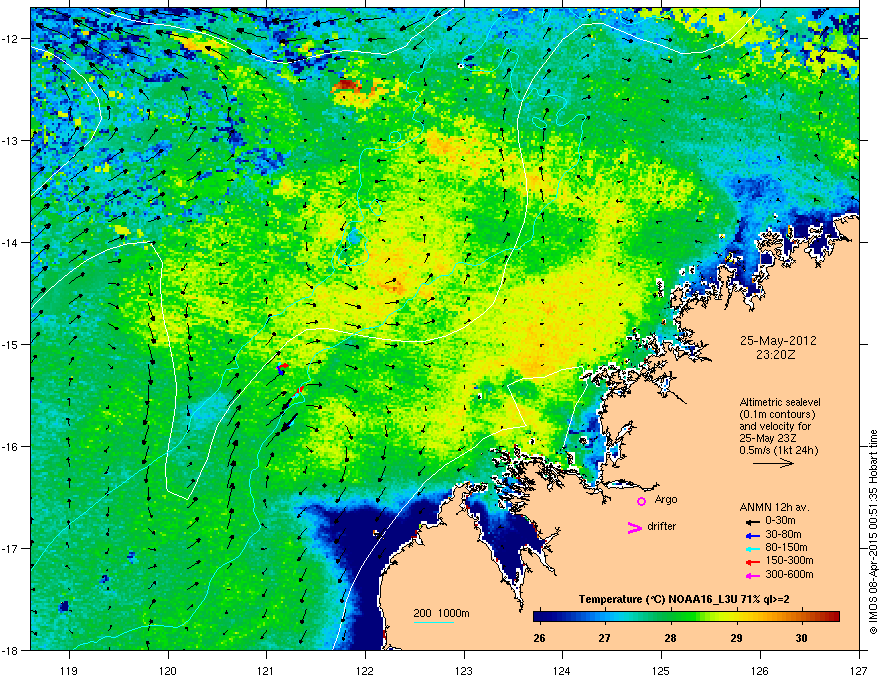
Task: Click the '0.5m/s (1kt 24h)' label
Action: click(778, 450)
